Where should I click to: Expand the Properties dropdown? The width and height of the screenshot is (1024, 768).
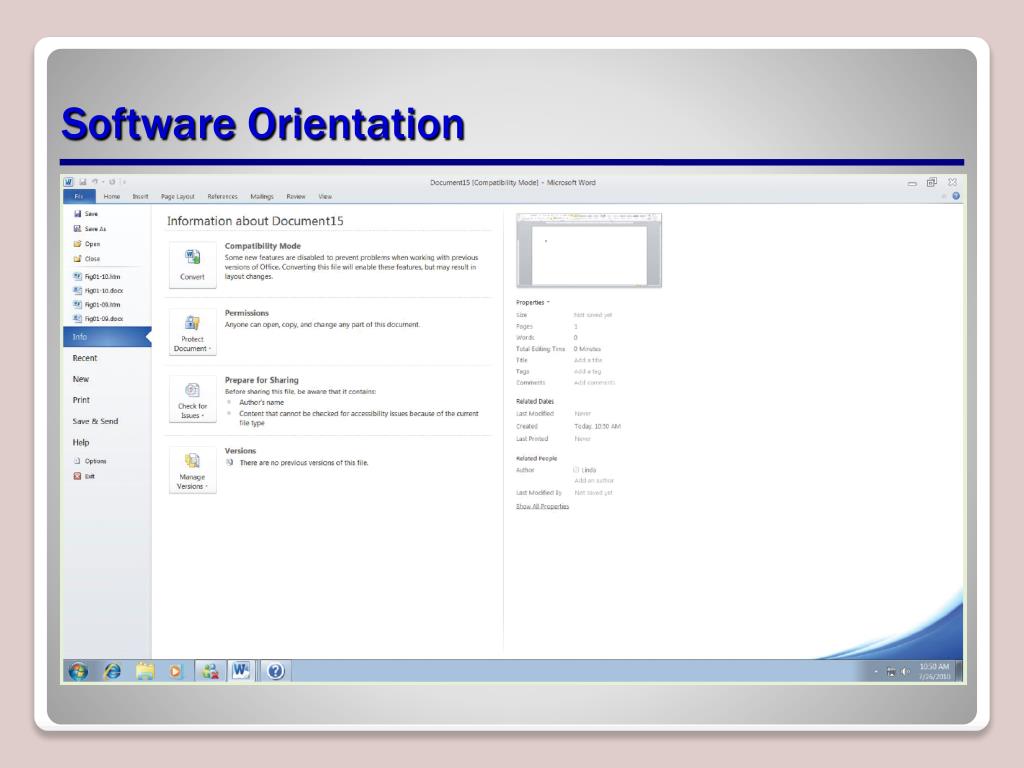[533, 302]
